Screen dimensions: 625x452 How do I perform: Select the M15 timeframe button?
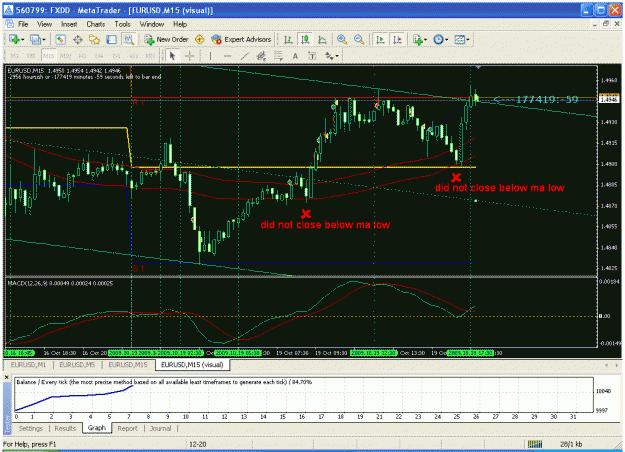click(48, 56)
